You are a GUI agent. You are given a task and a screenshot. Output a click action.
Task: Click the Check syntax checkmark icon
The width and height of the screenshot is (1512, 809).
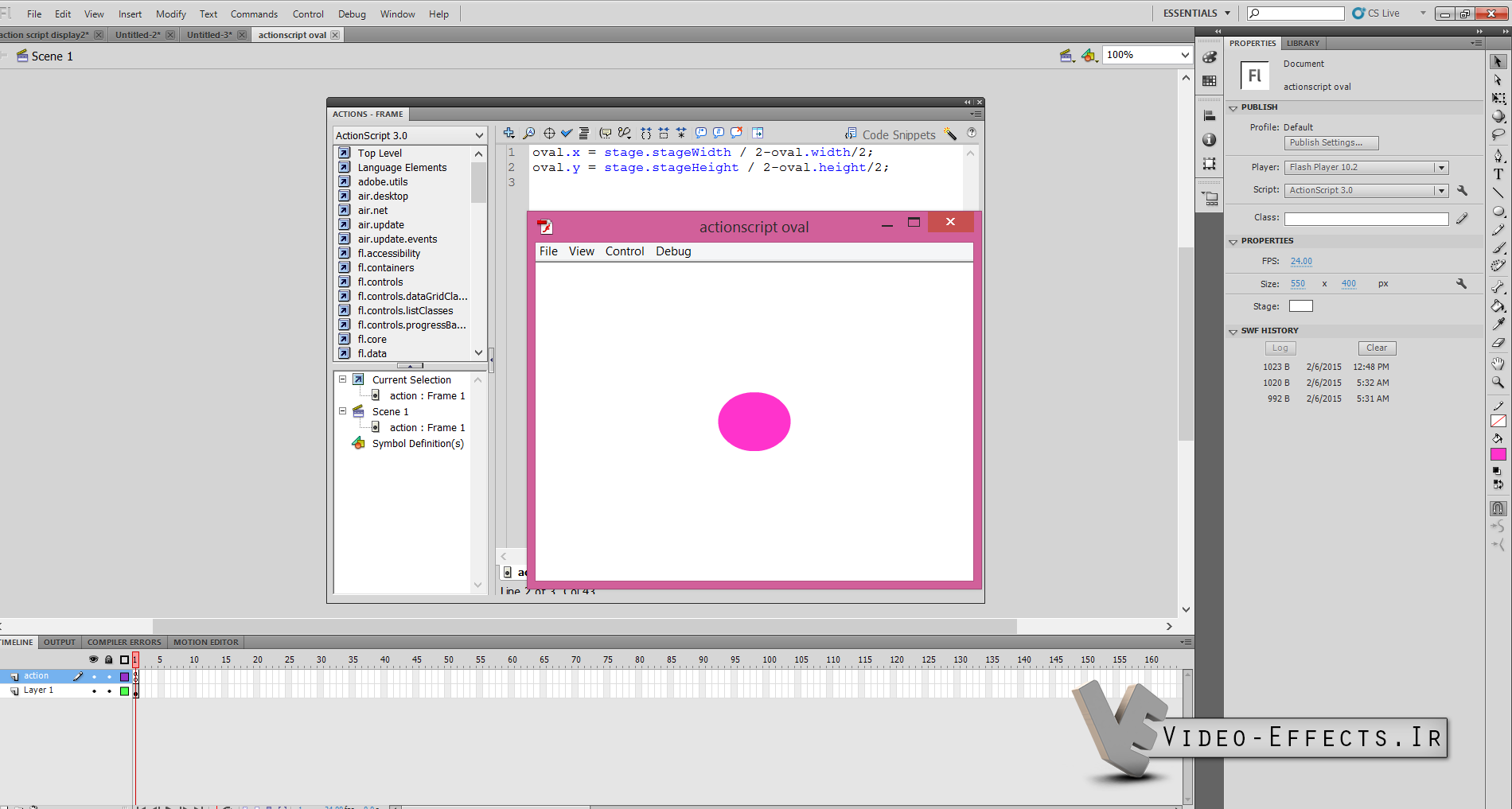pyautogui.click(x=567, y=133)
